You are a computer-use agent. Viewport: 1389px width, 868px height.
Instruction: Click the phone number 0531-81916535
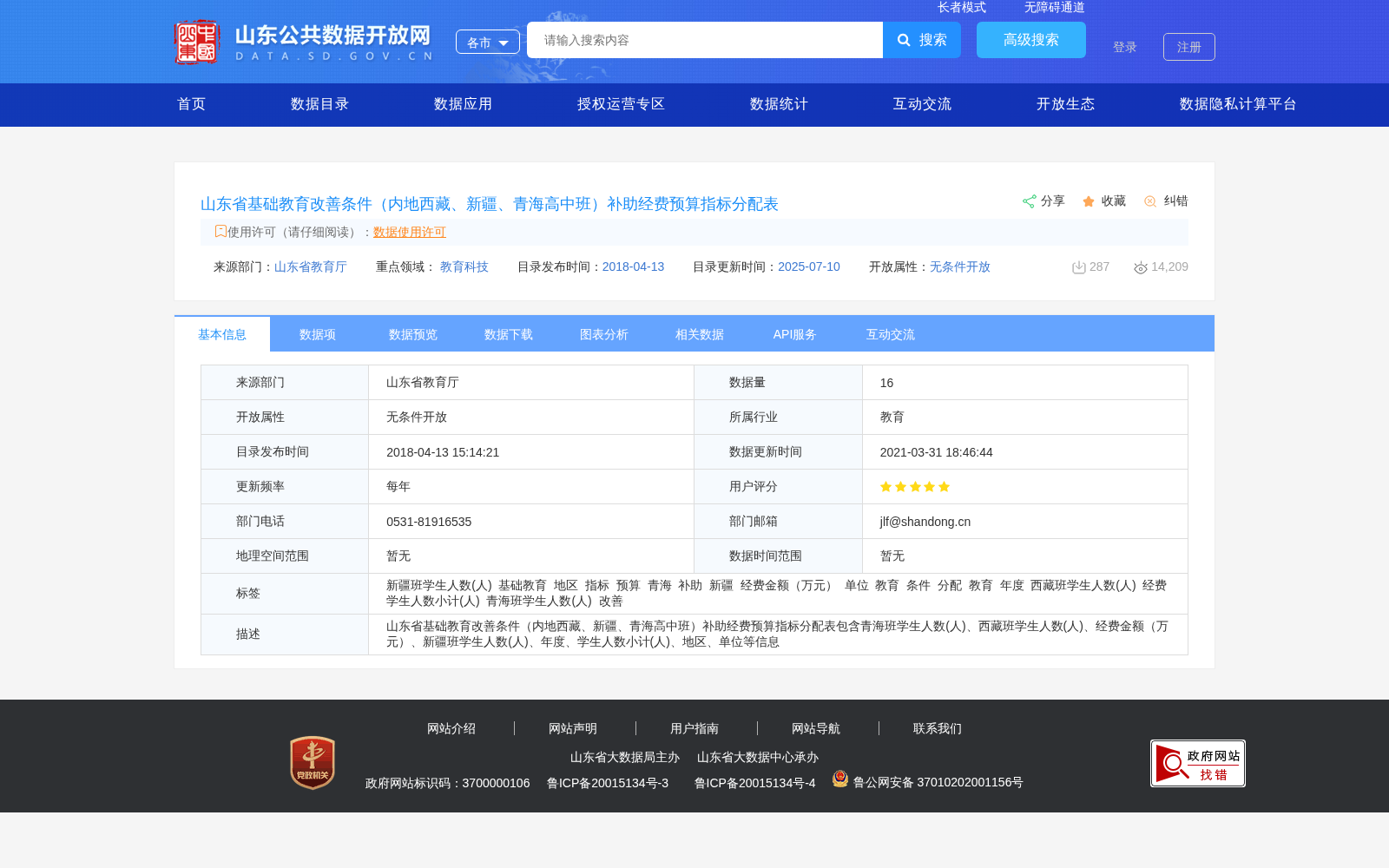point(429,522)
